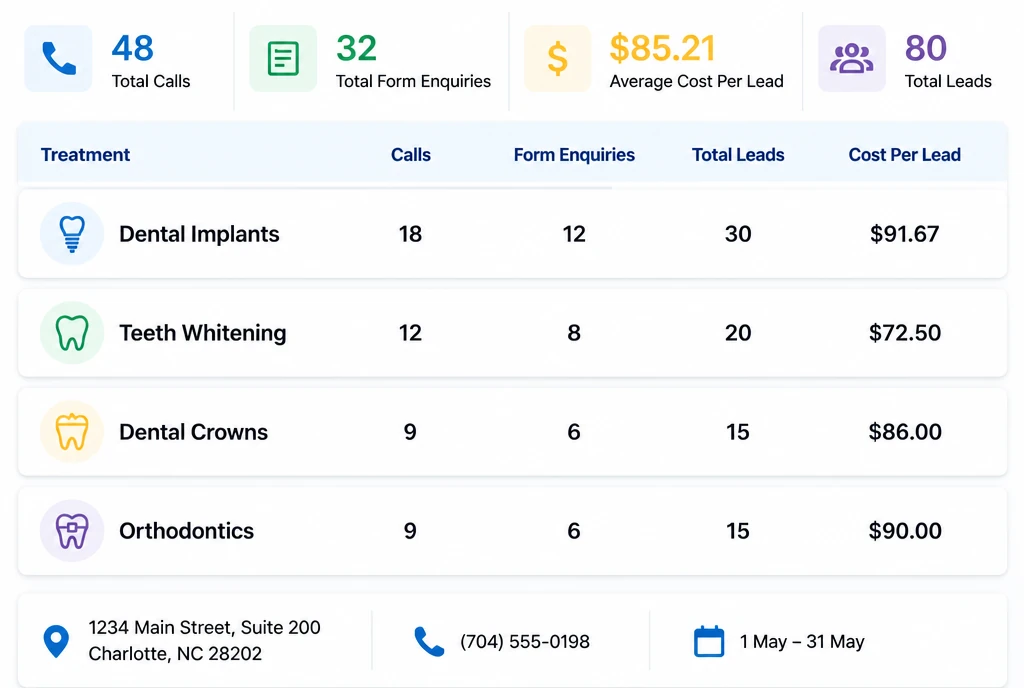Screen dimensions: 1024x688
Task: Select the Dental Implants row name
Action: point(199,234)
